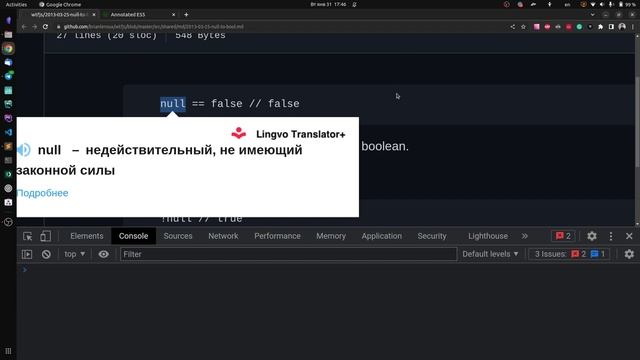This screenshot has width=640, height=360.
Task: Open the Lighthouse tab
Action: pos(488,236)
